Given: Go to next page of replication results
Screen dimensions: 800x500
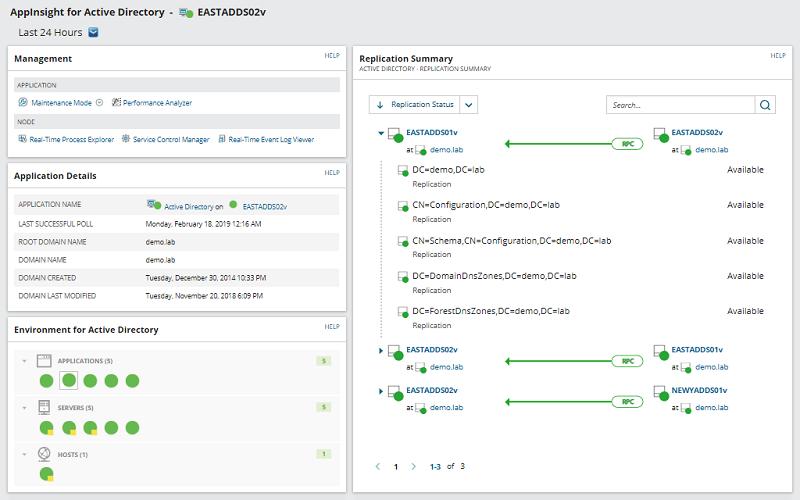Looking at the screenshot, I should (413, 466).
